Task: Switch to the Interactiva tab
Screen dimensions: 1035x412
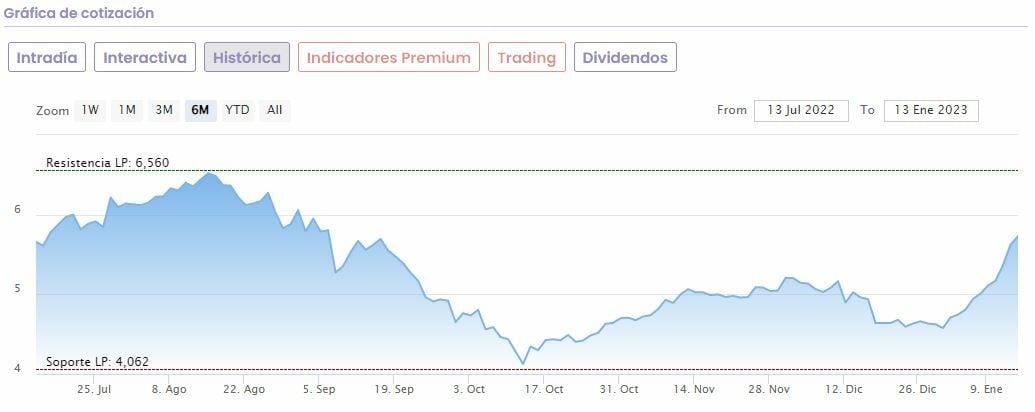Action: 145,57
